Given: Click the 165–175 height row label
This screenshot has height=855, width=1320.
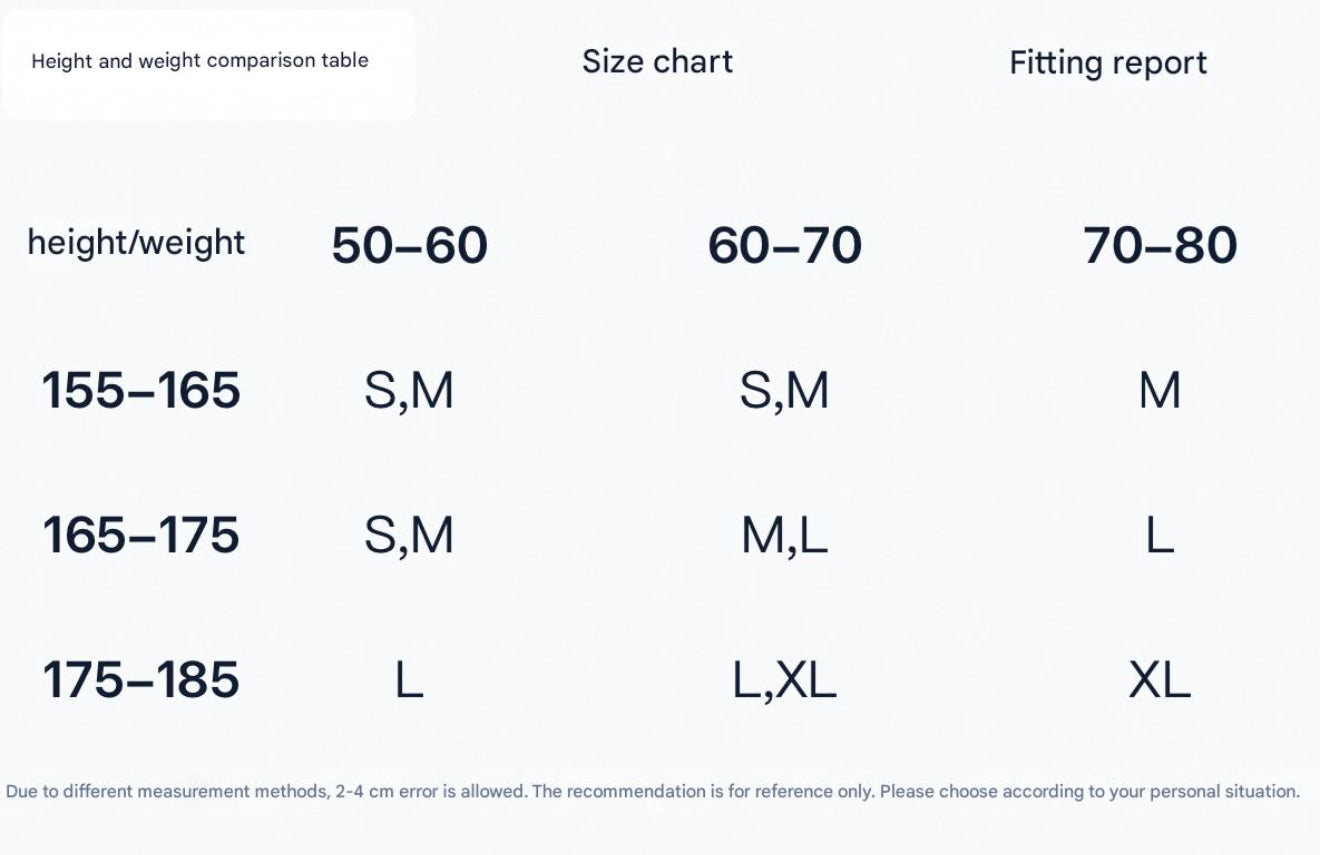Looking at the screenshot, I should point(141,535).
